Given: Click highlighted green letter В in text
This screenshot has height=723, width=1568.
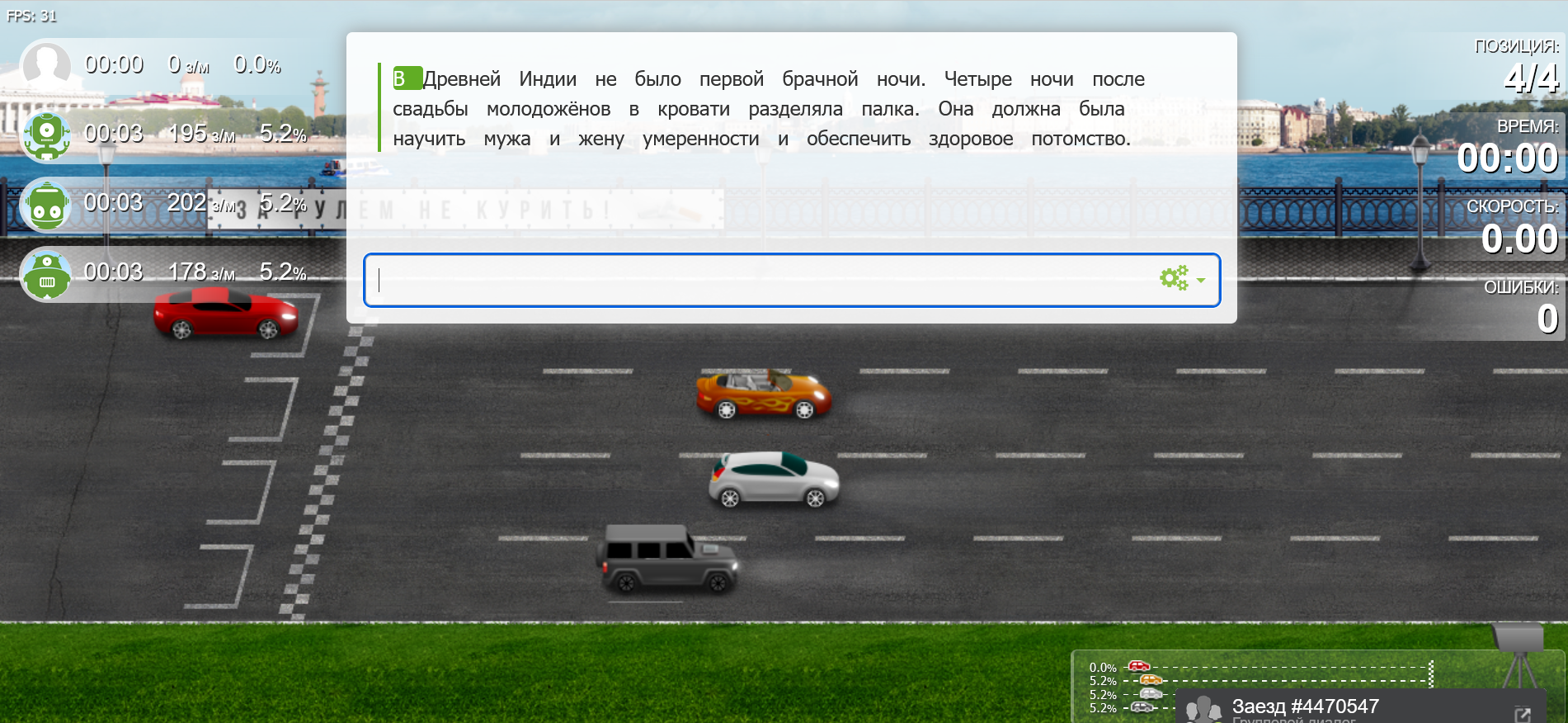Looking at the screenshot, I should 407,78.
